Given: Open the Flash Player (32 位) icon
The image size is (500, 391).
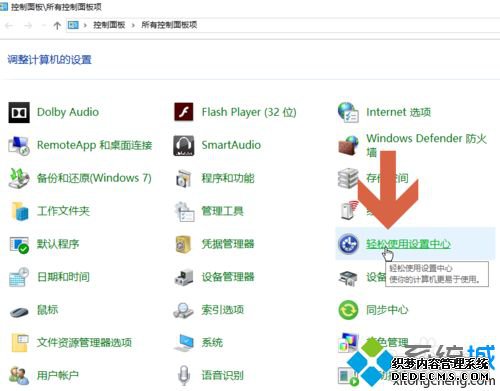Looking at the screenshot, I should point(184,112).
